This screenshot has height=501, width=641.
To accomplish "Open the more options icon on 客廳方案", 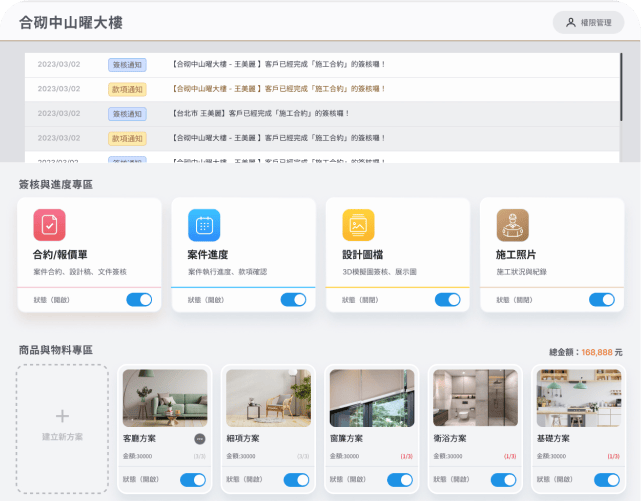I will point(200,439).
